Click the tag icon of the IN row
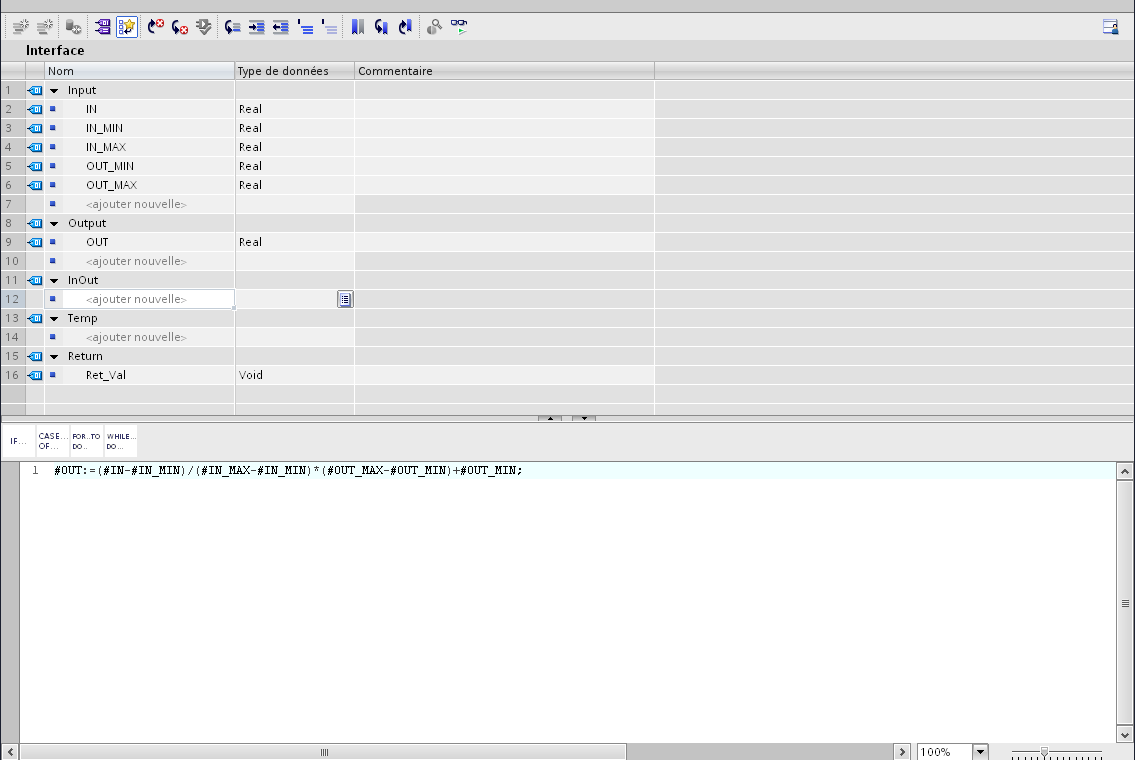Image resolution: width=1135 pixels, height=760 pixels. (35, 109)
